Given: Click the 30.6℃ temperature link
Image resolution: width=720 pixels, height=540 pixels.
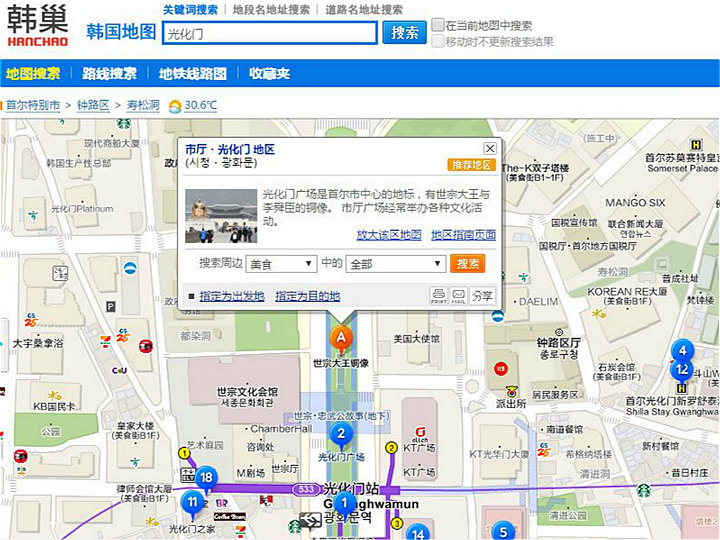Looking at the screenshot, I should click(201, 105).
